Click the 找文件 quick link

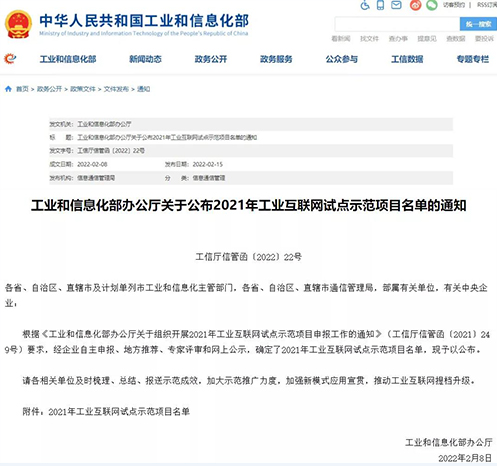(x=369, y=39)
